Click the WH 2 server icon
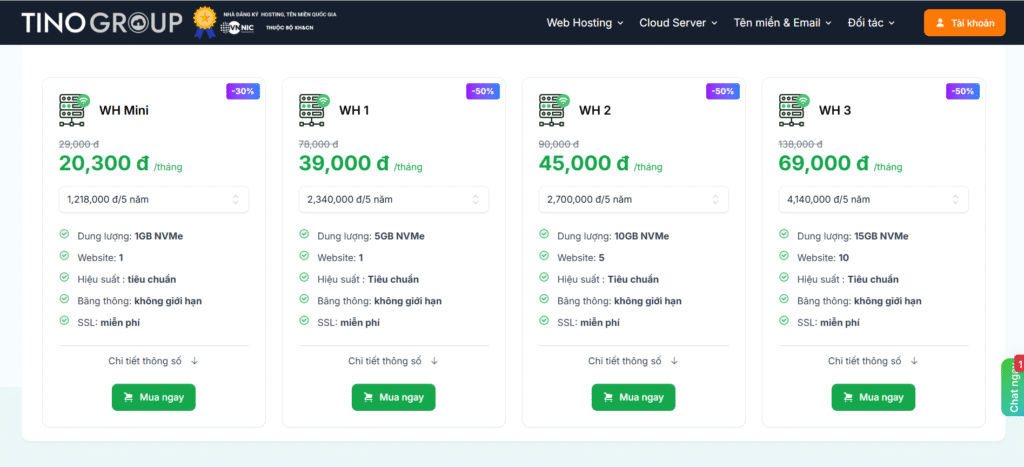Screen dimensions: 1024x467 tap(554, 109)
